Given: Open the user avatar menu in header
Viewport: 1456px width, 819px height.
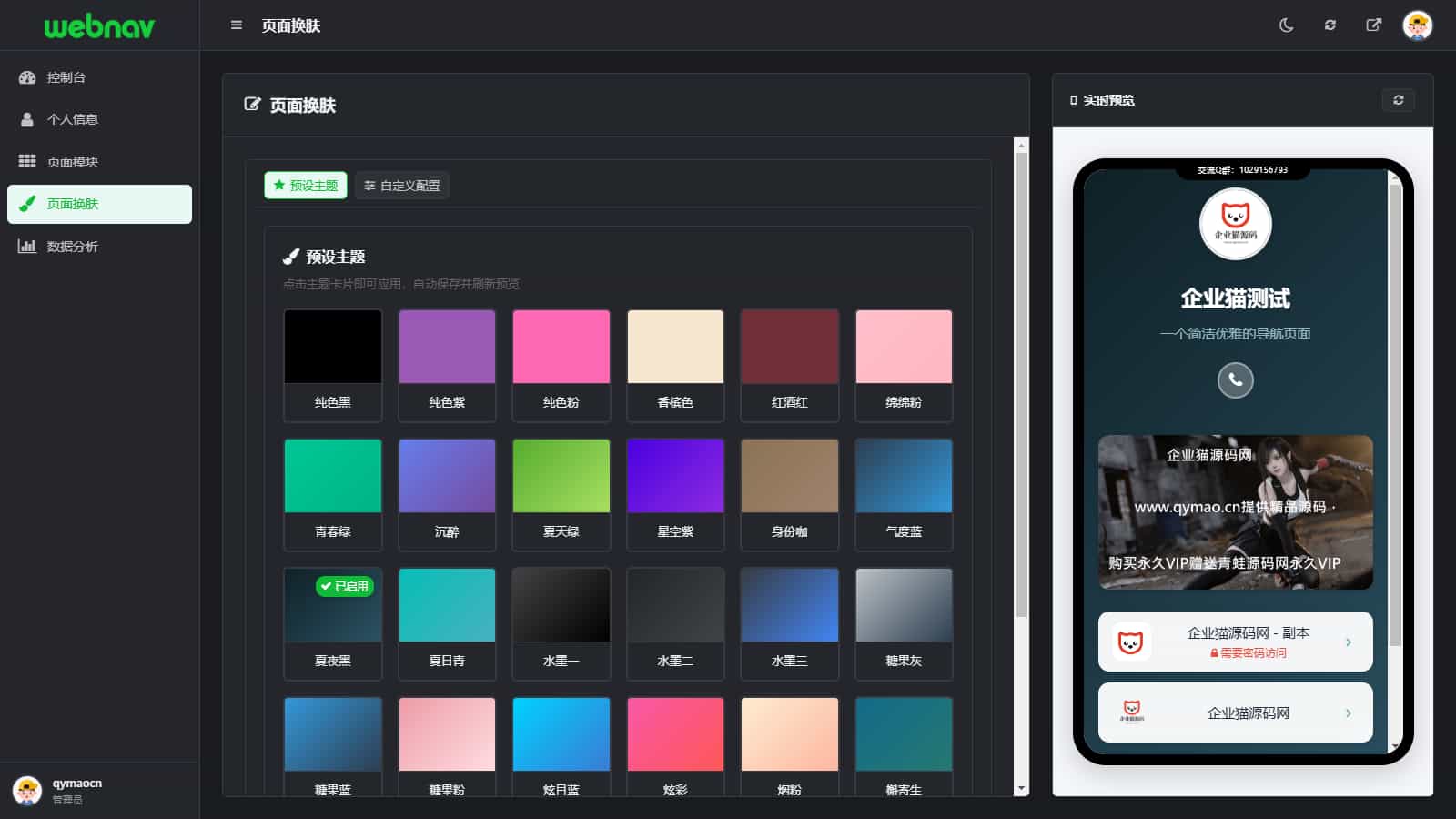Looking at the screenshot, I should (x=1417, y=25).
